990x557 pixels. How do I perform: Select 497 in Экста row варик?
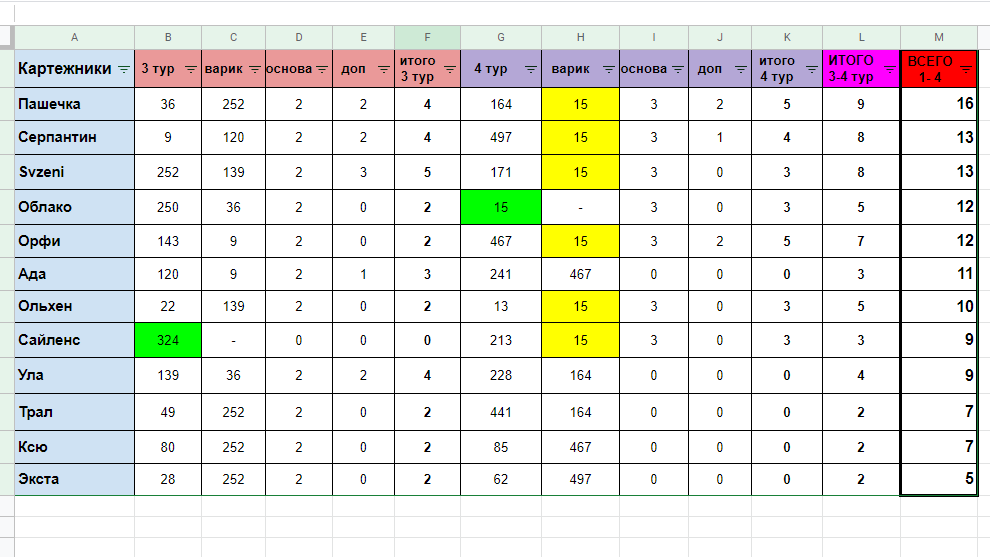coord(580,479)
